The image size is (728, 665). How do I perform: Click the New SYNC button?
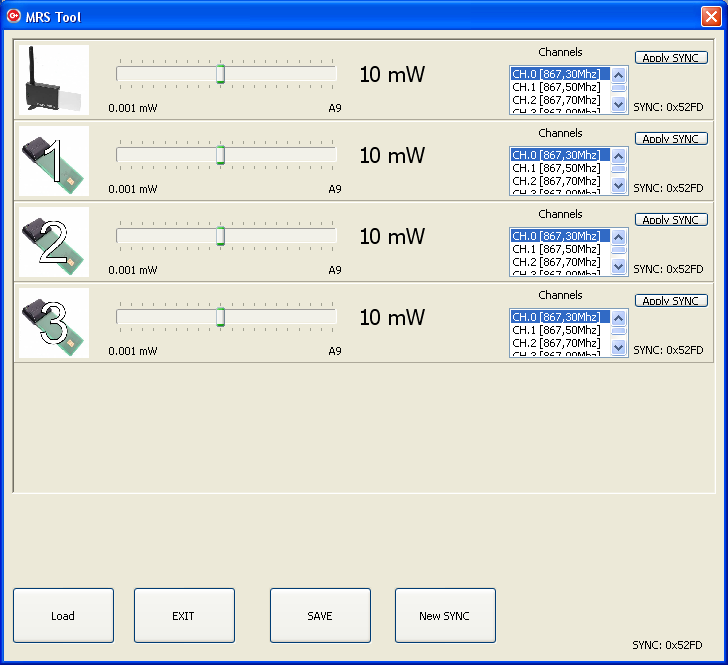[x=445, y=615]
